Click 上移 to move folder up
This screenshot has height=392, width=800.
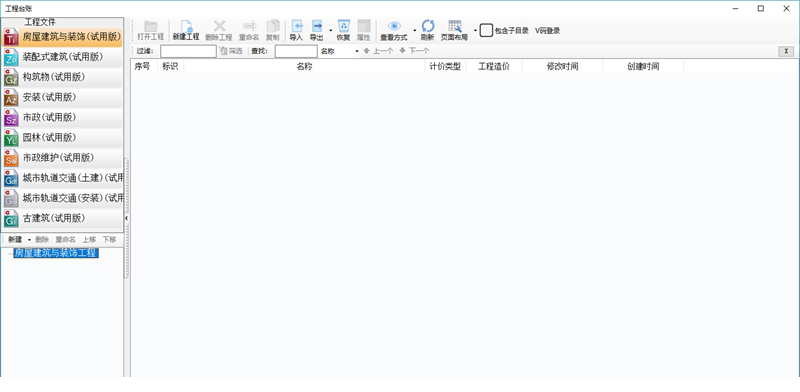[89, 239]
